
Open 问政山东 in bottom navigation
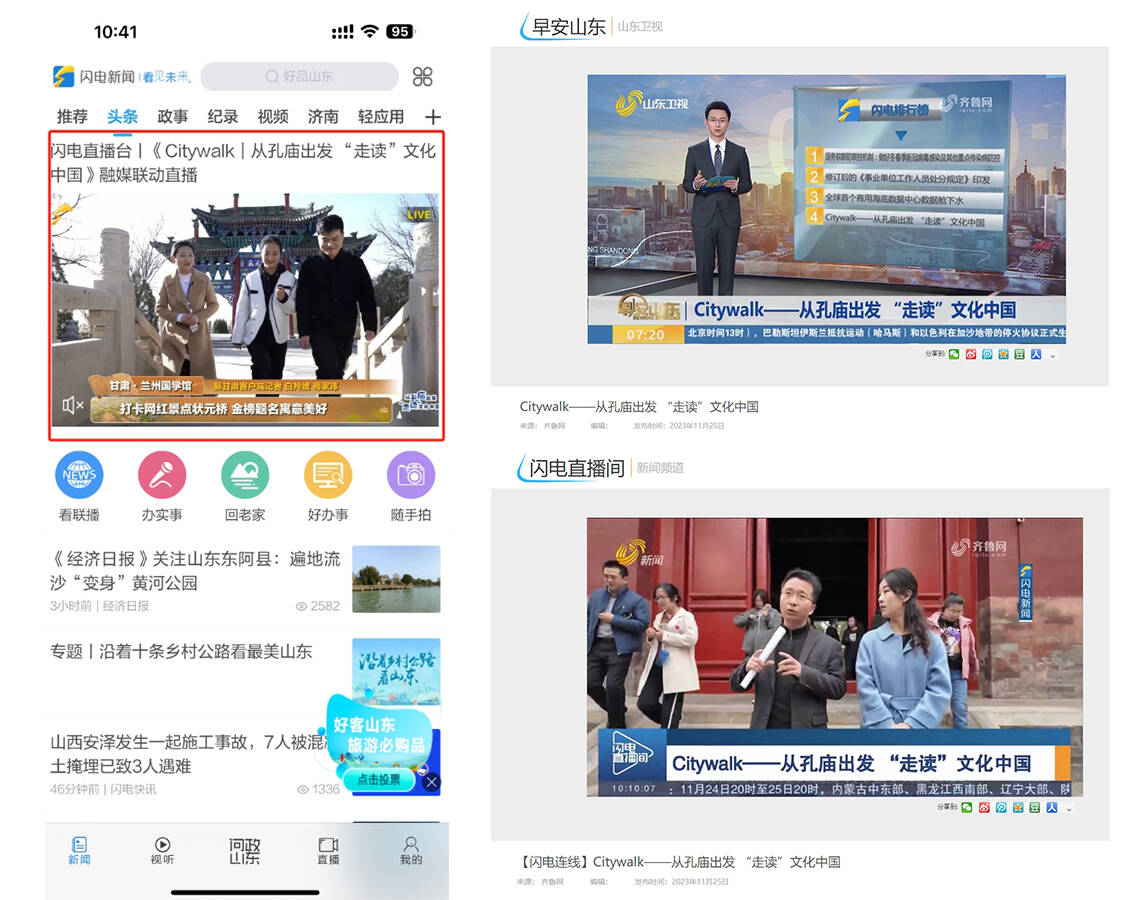coord(244,851)
